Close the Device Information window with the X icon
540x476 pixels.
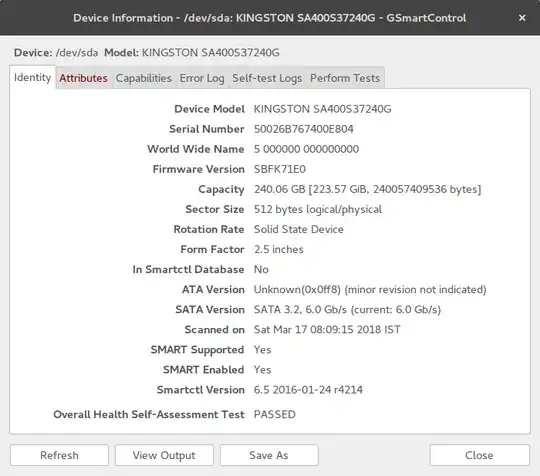point(522,18)
